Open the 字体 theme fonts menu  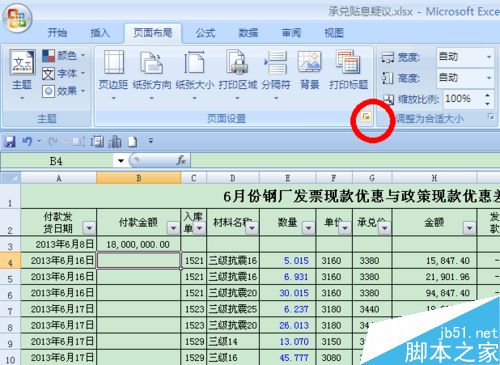point(64,73)
